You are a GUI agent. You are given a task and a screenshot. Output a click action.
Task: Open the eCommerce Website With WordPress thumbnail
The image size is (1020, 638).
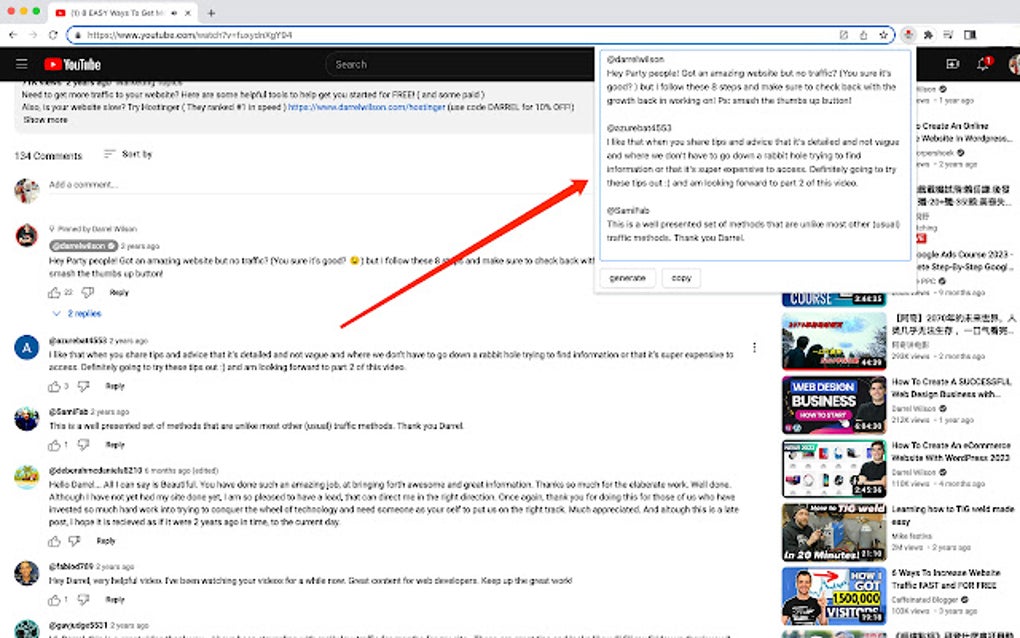pos(834,469)
